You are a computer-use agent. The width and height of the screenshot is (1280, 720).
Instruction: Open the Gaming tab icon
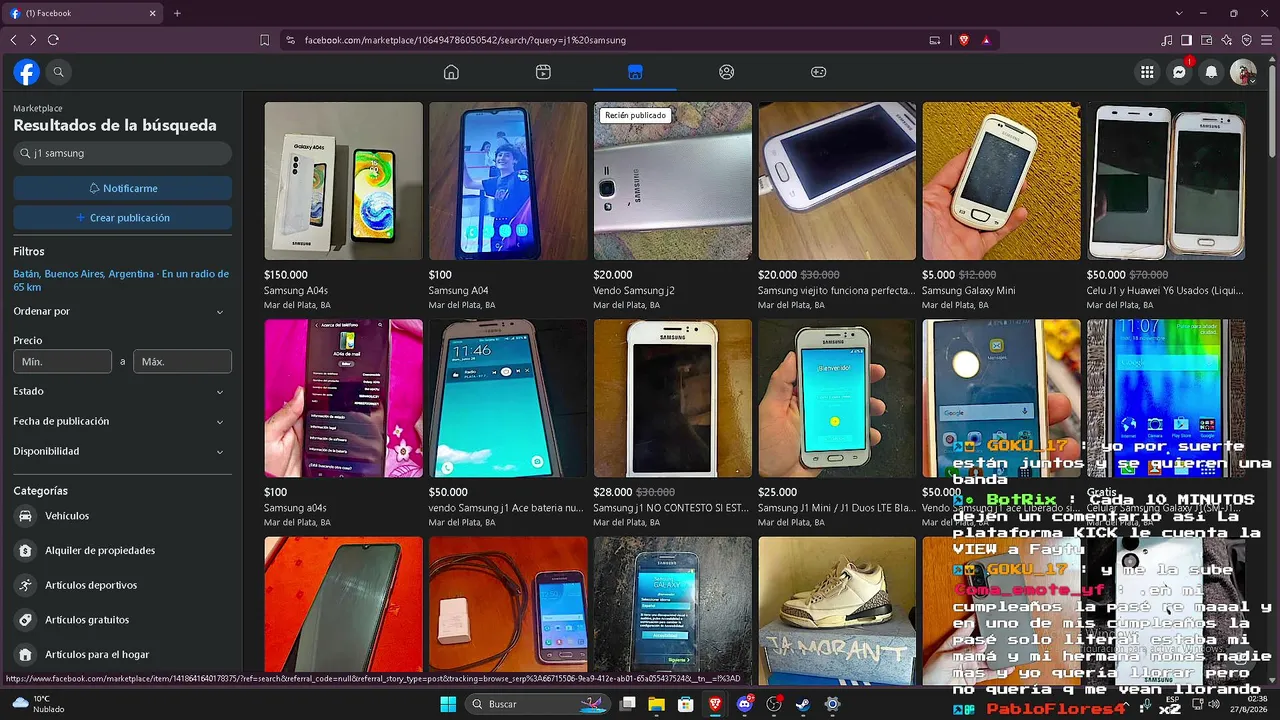tap(818, 72)
